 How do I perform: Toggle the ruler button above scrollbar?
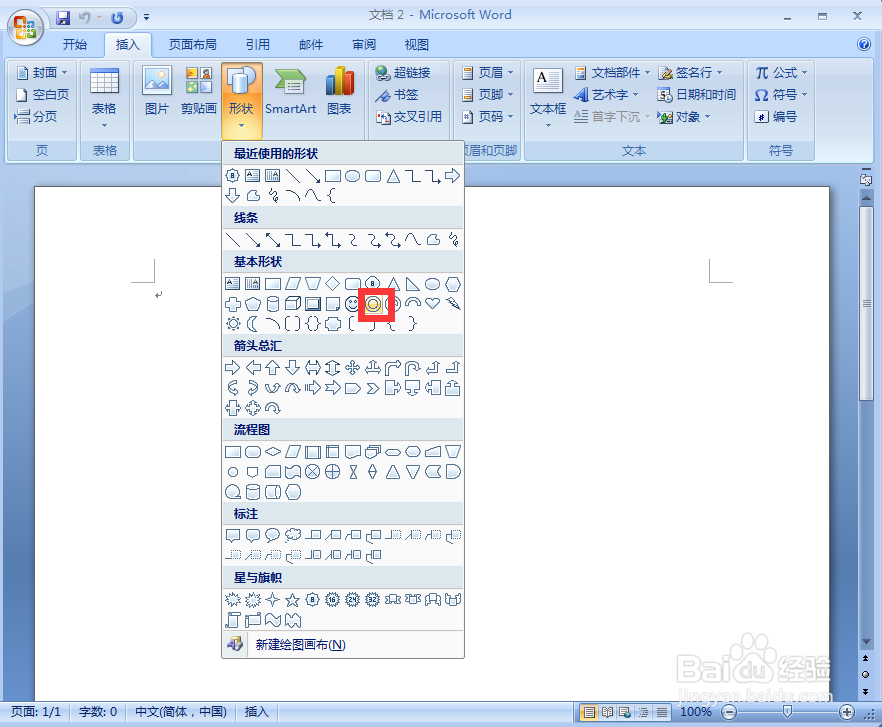866,179
